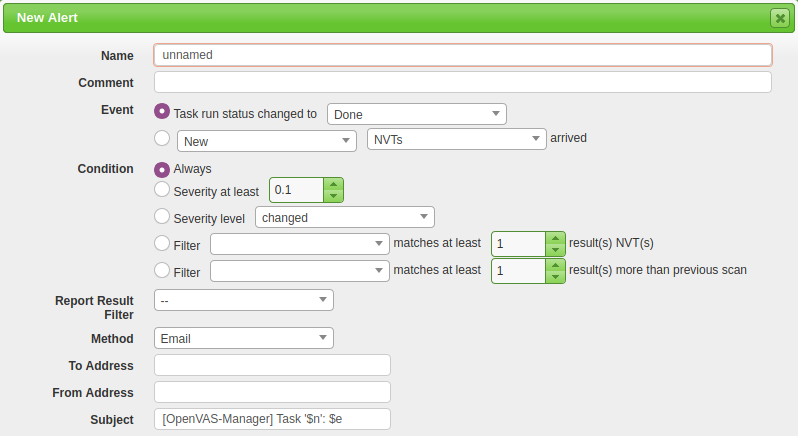Select the New NVTs arrived event radio

pos(162,139)
